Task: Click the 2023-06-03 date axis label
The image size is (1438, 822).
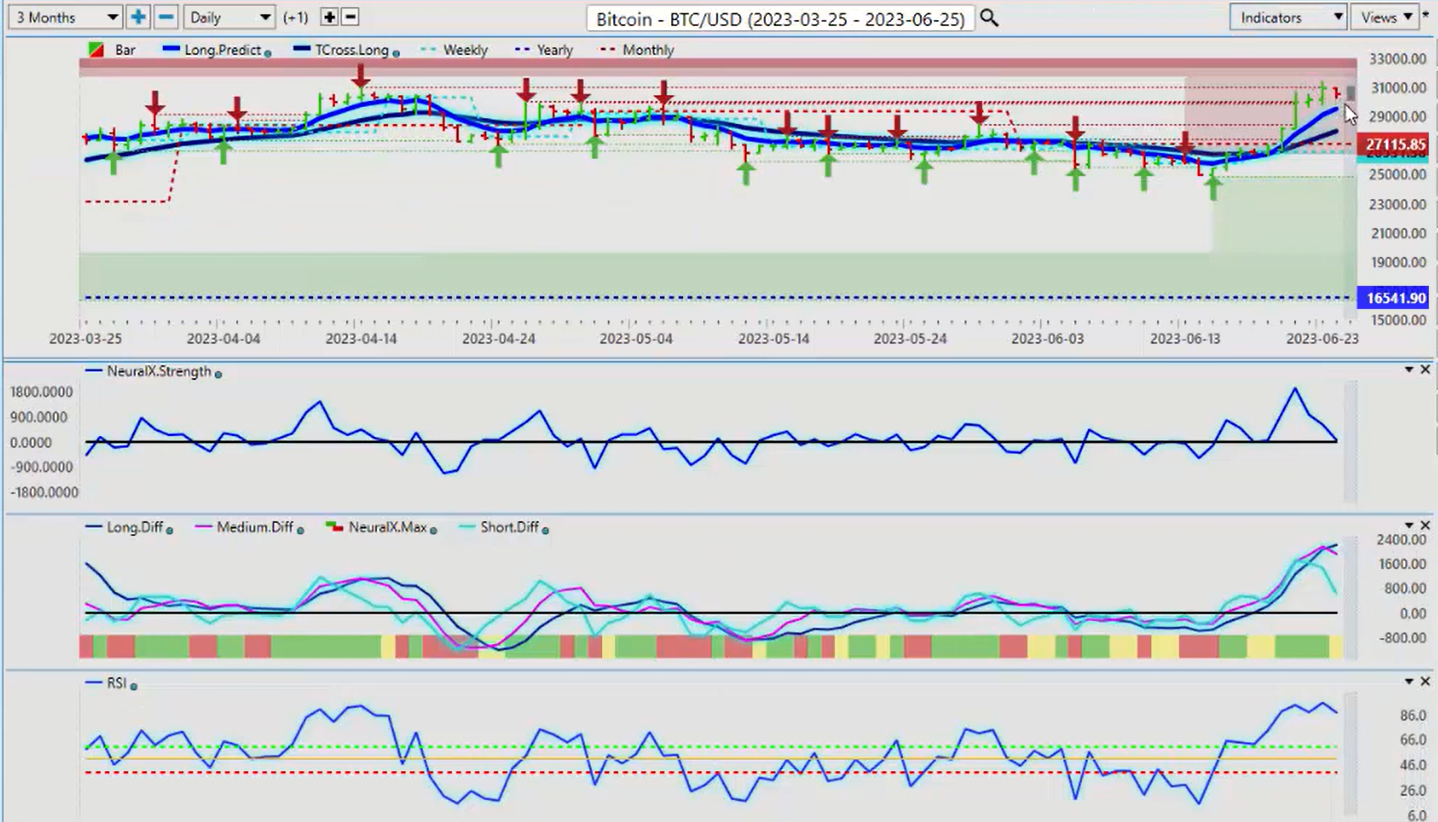Action: click(1047, 339)
